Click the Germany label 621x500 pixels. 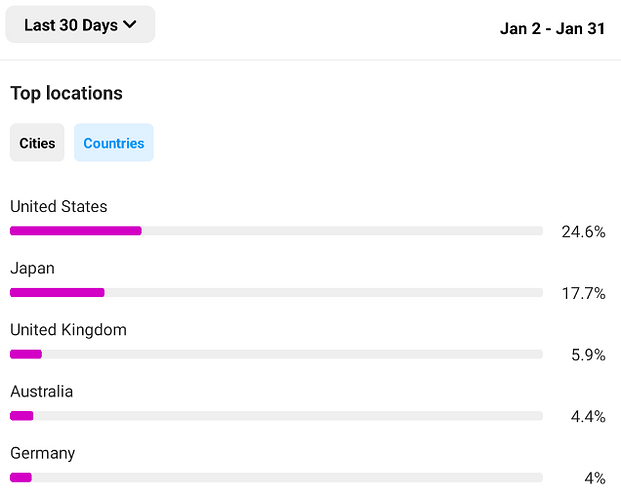(x=43, y=454)
